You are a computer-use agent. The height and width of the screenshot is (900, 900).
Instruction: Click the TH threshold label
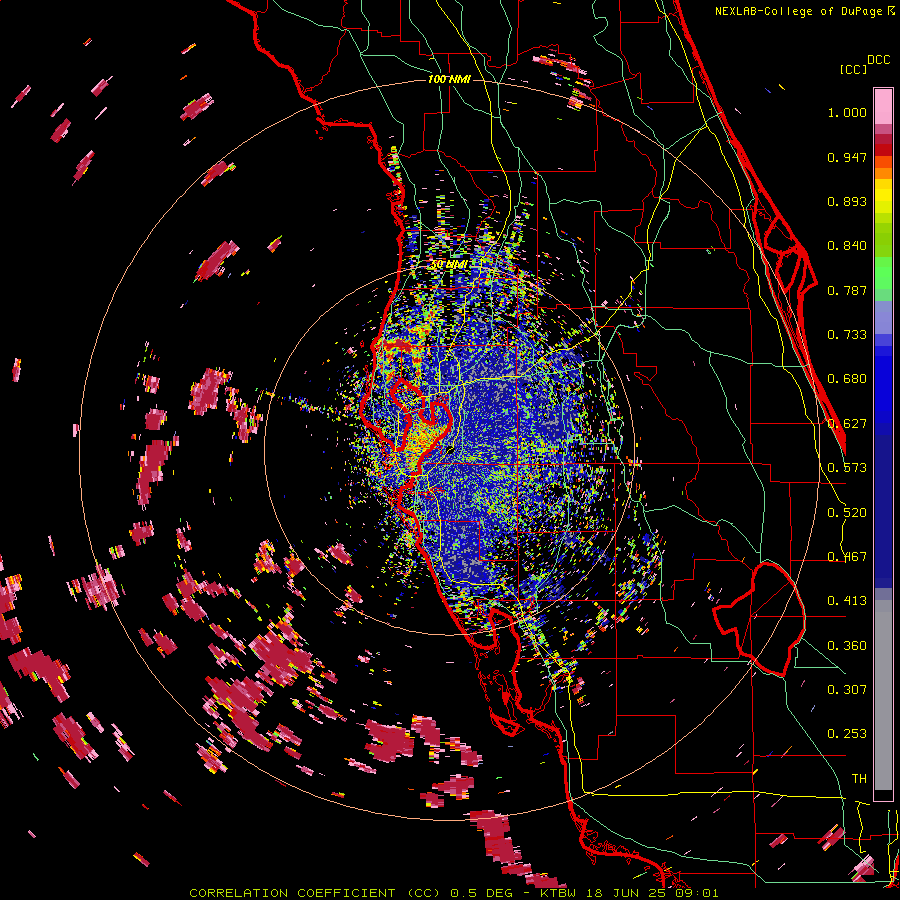coord(859,779)
